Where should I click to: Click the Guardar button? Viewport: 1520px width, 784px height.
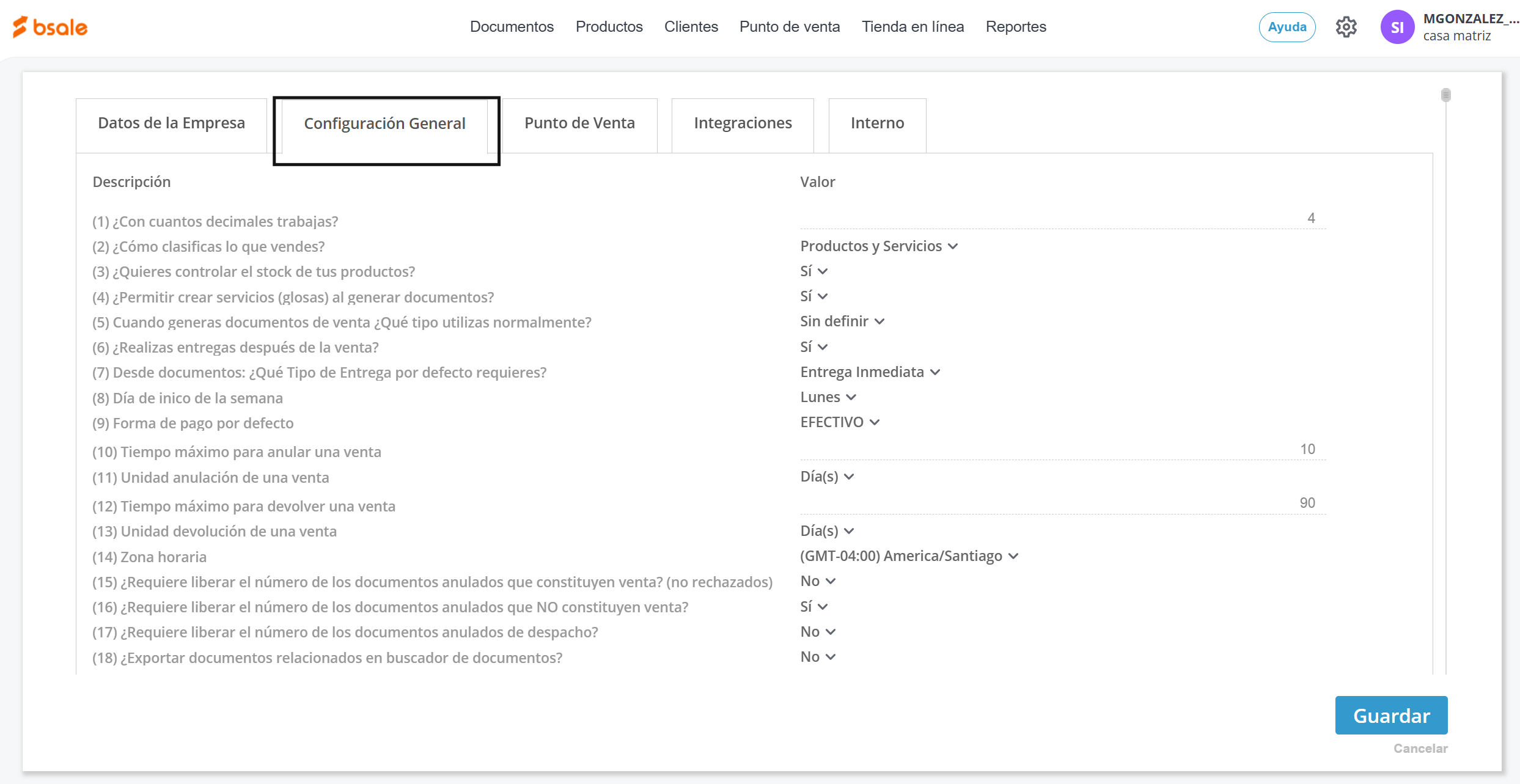(x=1390, y=716)
